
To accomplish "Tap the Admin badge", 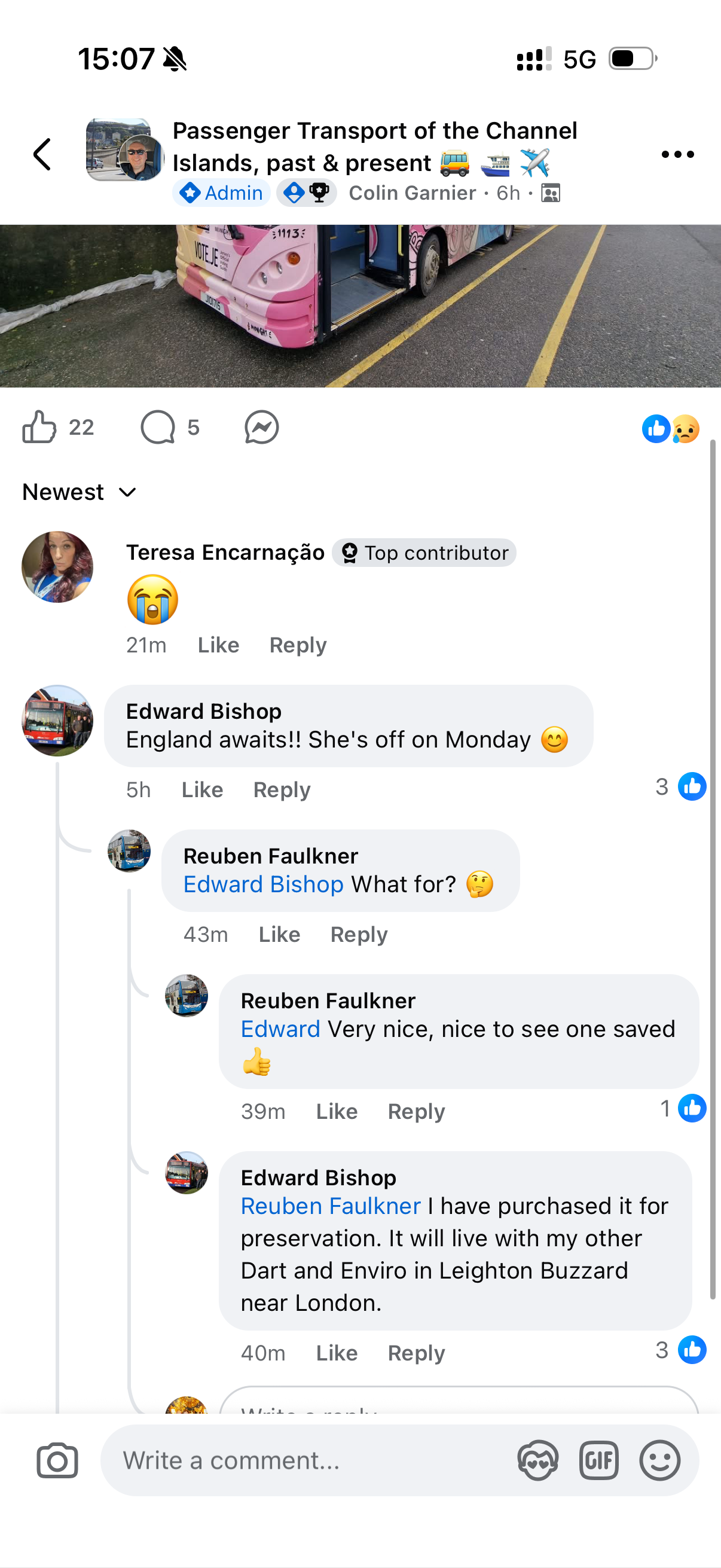I will [x=221, y=193].
